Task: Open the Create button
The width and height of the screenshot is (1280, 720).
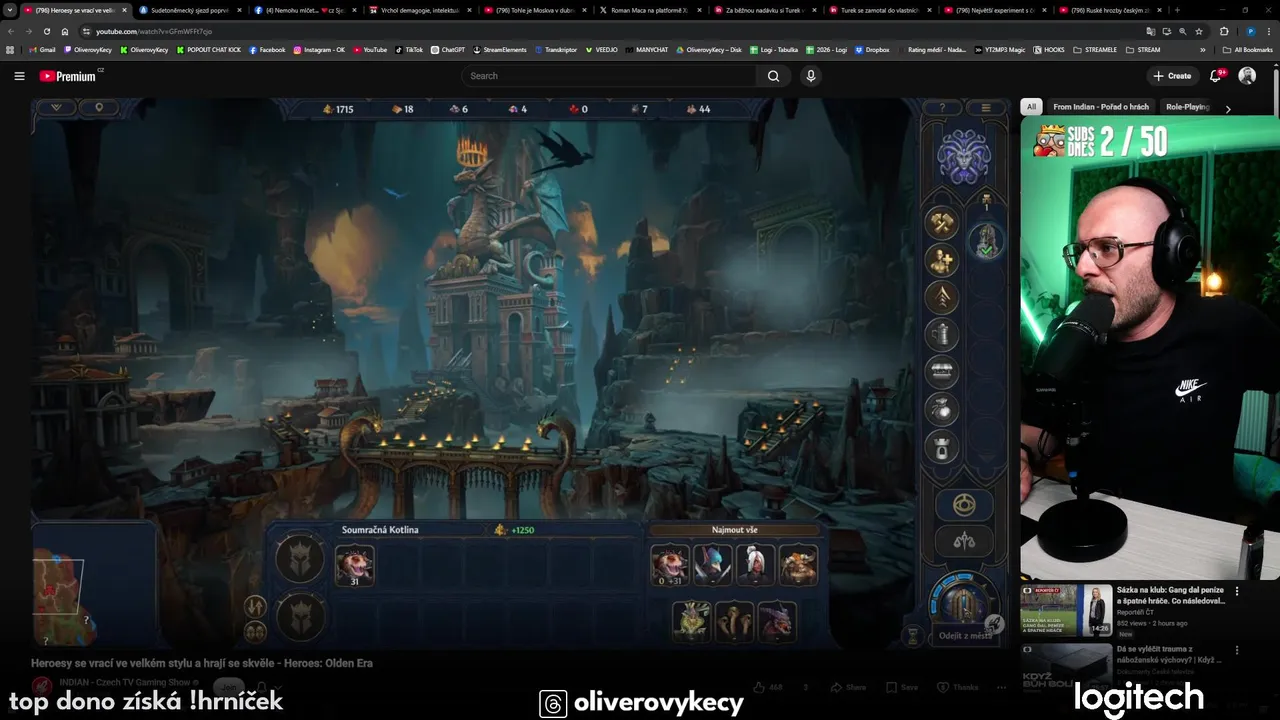Action: coord(1172,76)
